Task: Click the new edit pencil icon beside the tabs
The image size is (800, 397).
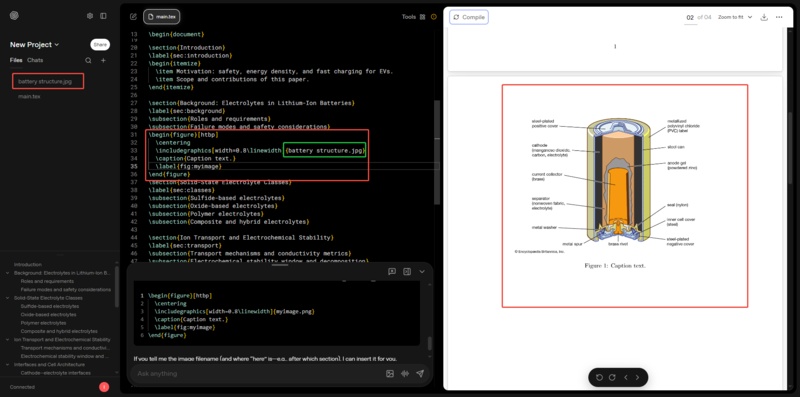Action: click(x=134, y=17)
